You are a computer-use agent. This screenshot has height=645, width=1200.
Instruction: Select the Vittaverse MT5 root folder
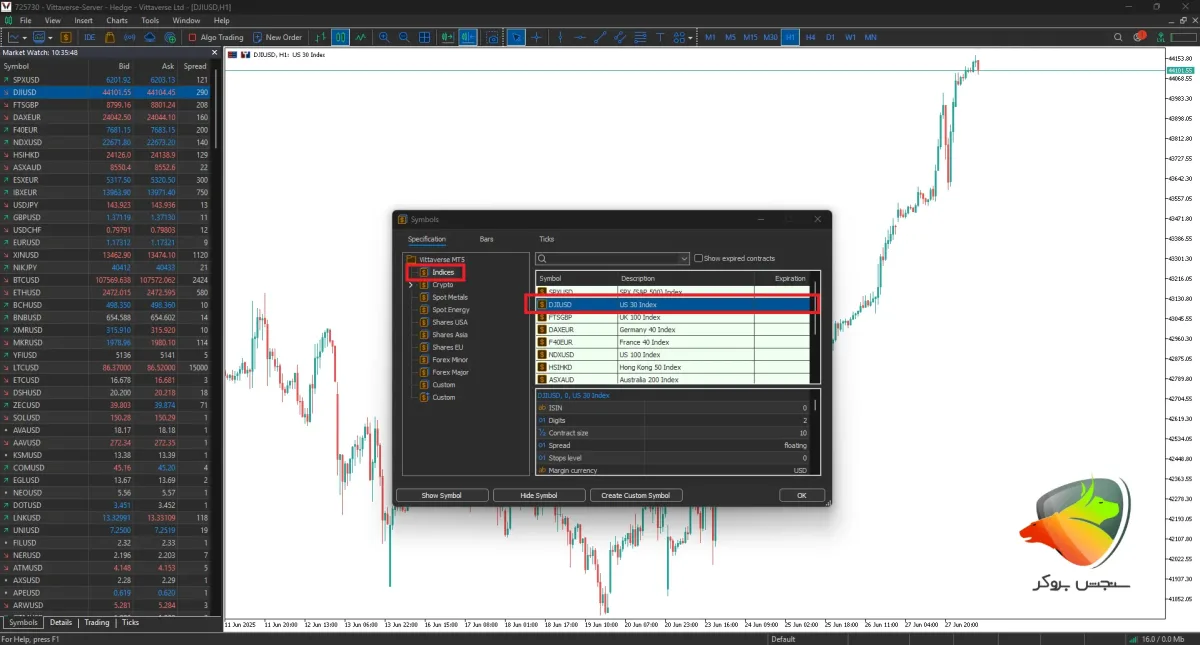[441, 260]
